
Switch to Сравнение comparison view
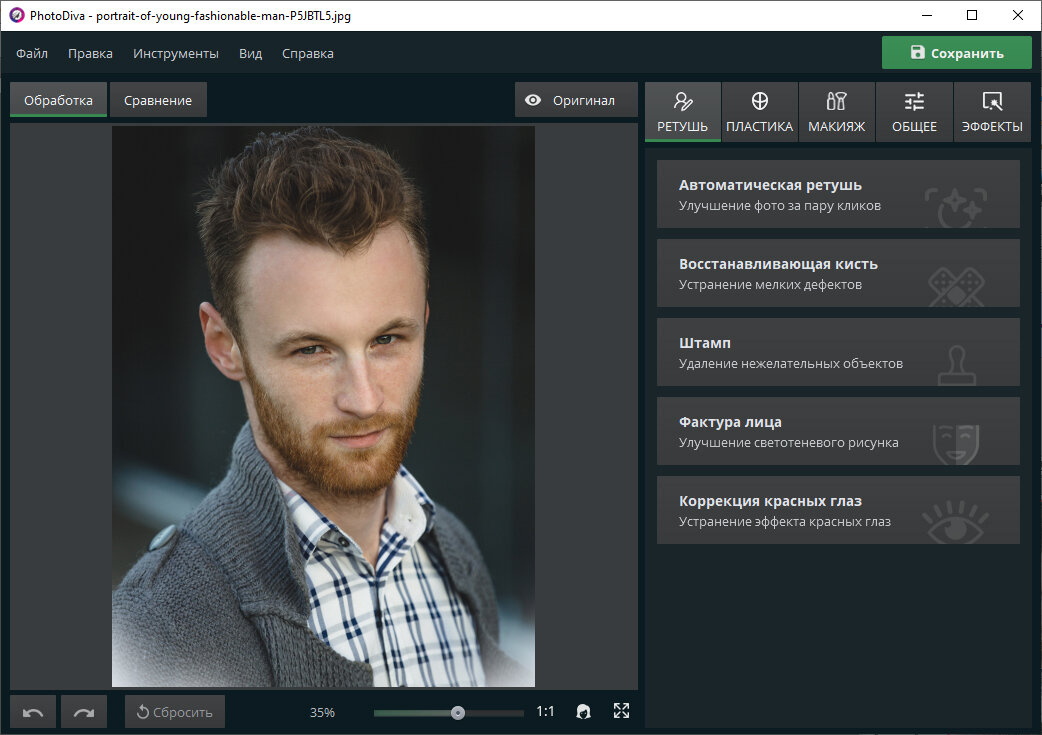158,100
